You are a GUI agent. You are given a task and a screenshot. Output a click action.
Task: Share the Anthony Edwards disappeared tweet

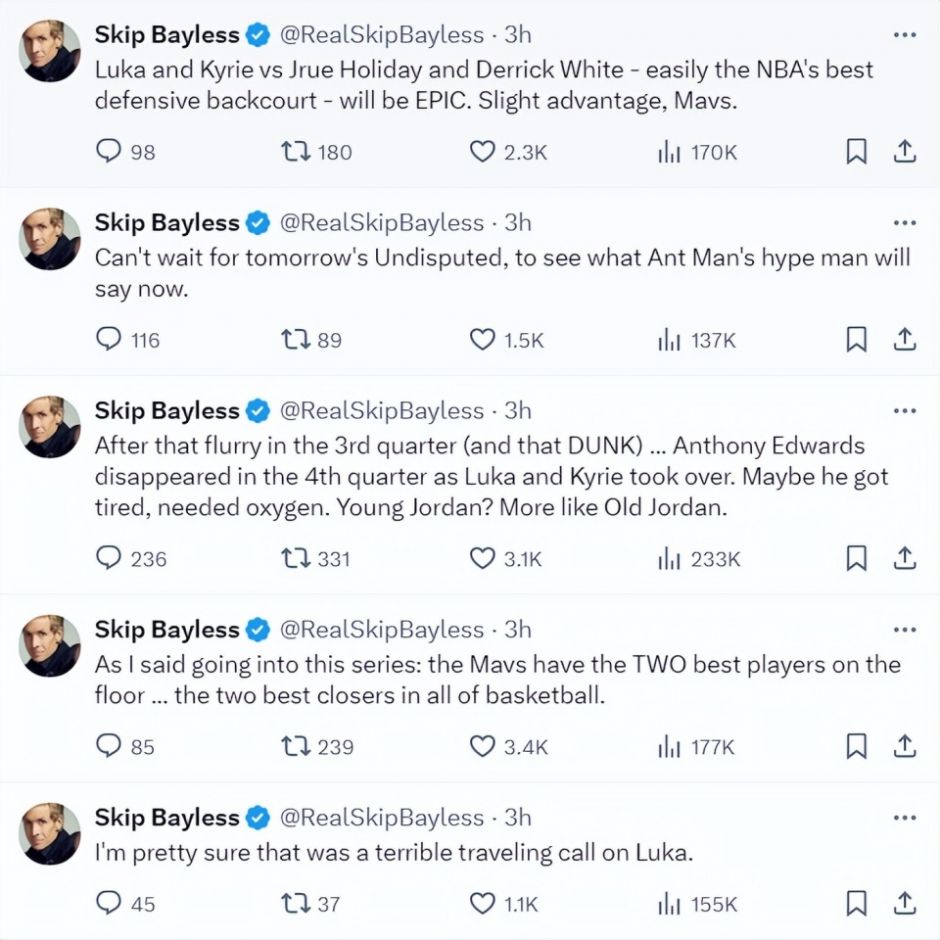904,558
